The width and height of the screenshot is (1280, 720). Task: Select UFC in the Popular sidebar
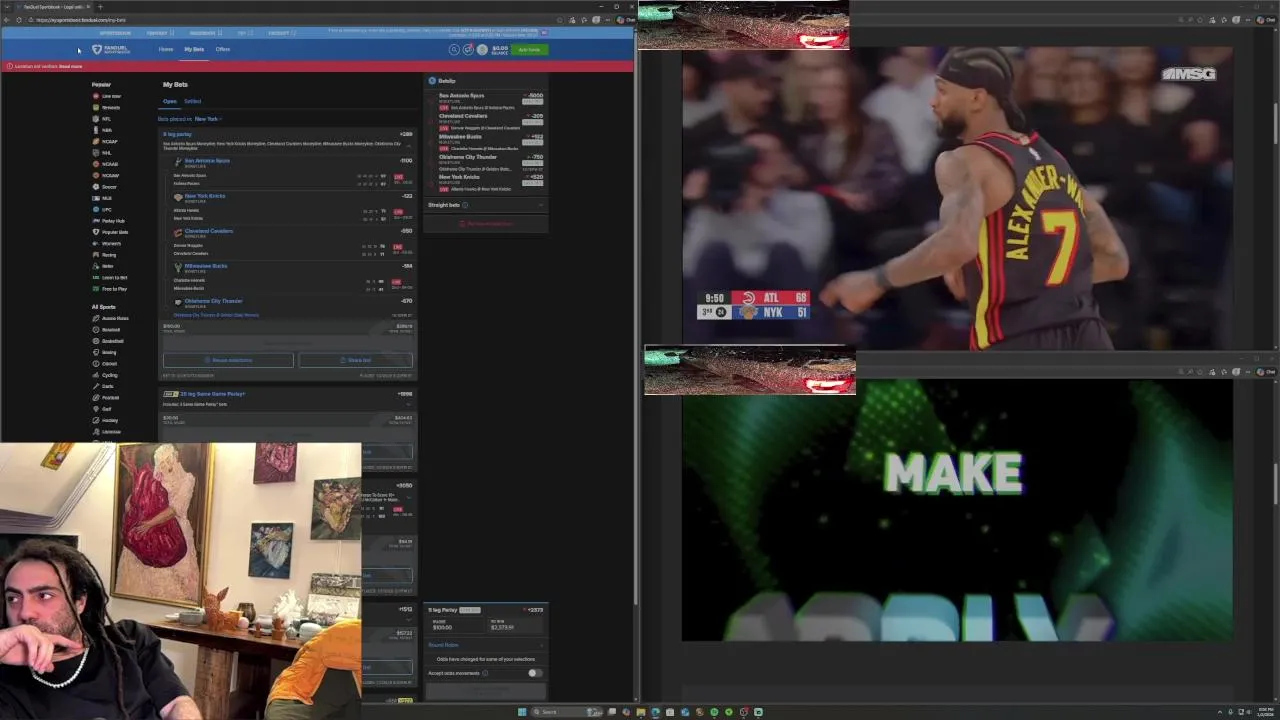click(102, 209)
